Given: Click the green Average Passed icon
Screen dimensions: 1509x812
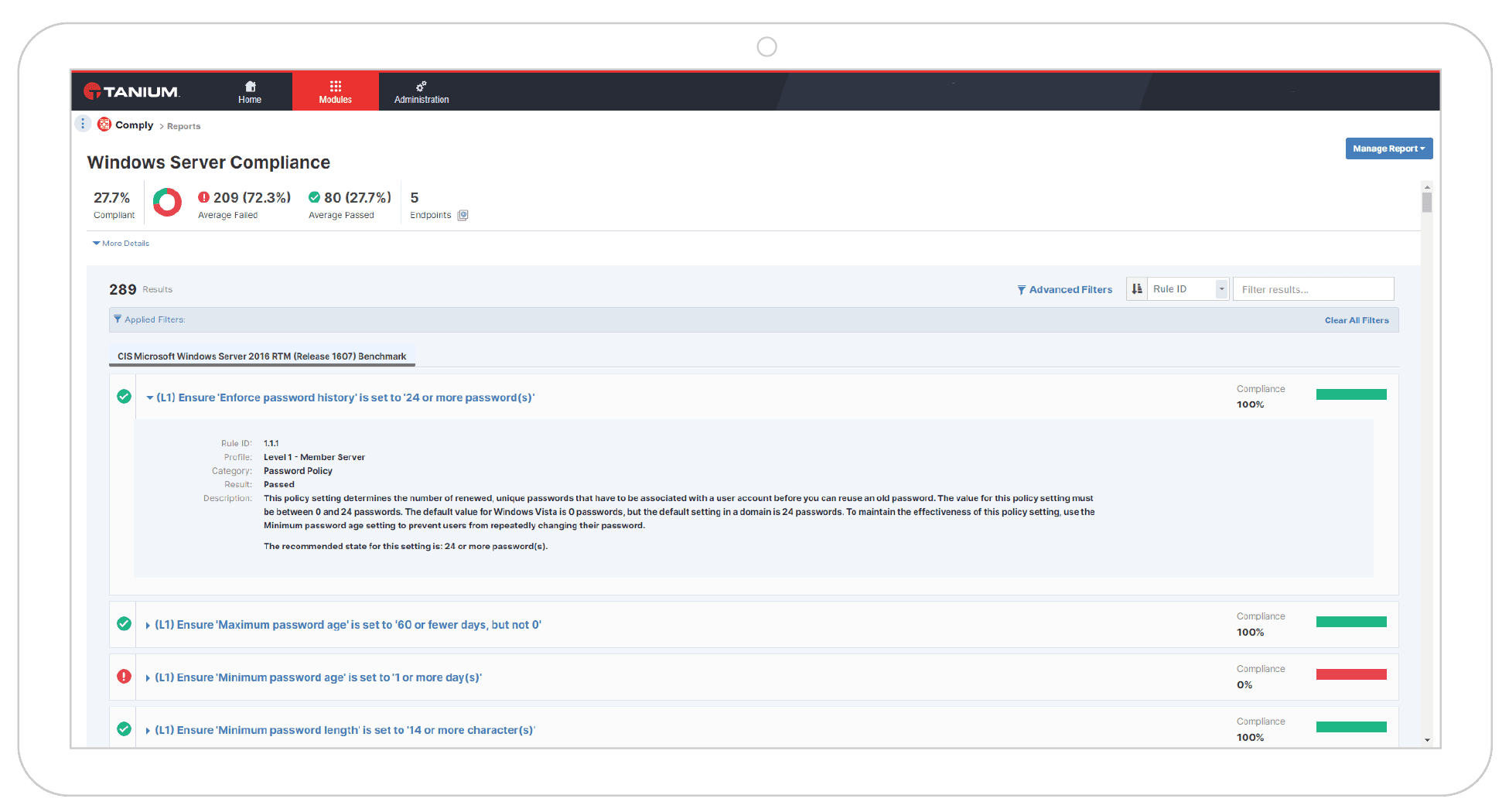Looking at the screenshot, I should [314, 197].
